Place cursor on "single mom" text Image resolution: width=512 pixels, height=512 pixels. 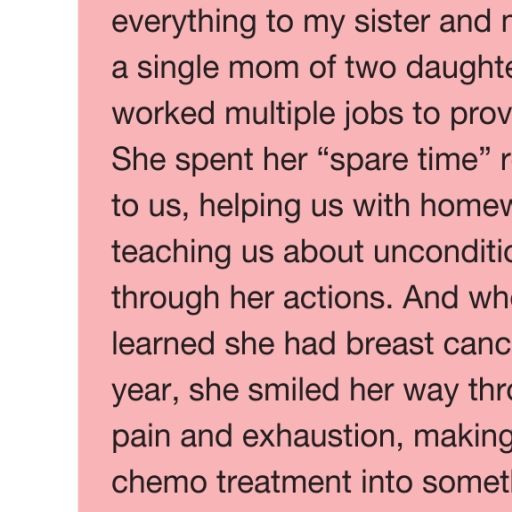(x=218, y=69)
